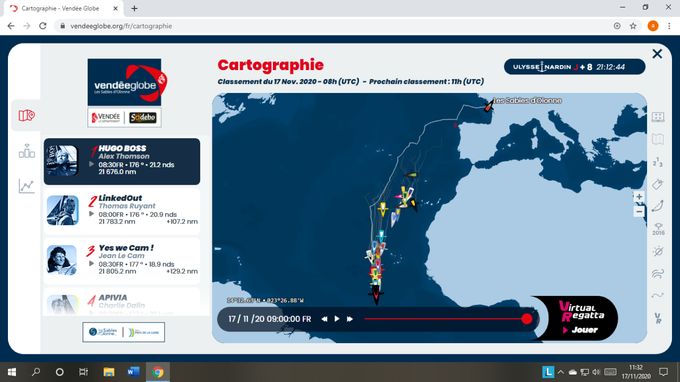This screenshot has height=382, width=680.
Task: Close the Cartographie overlay panel
Action: (657, 54)
